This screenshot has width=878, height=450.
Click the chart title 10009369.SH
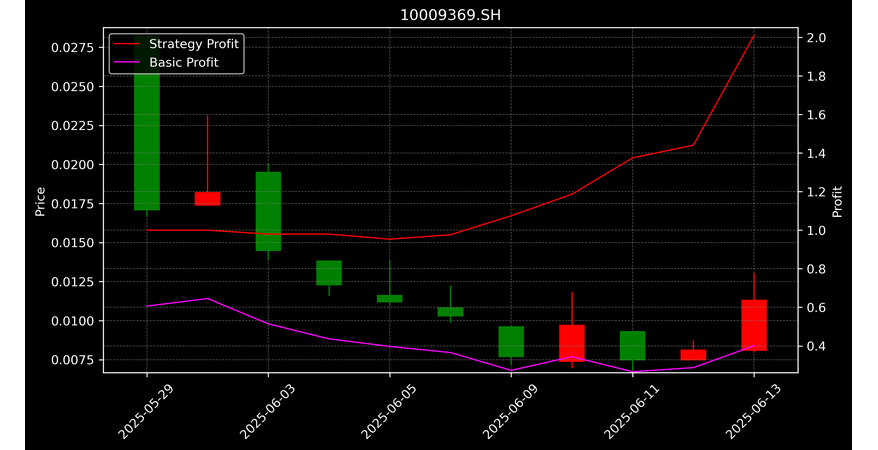(x=450, y=15)
